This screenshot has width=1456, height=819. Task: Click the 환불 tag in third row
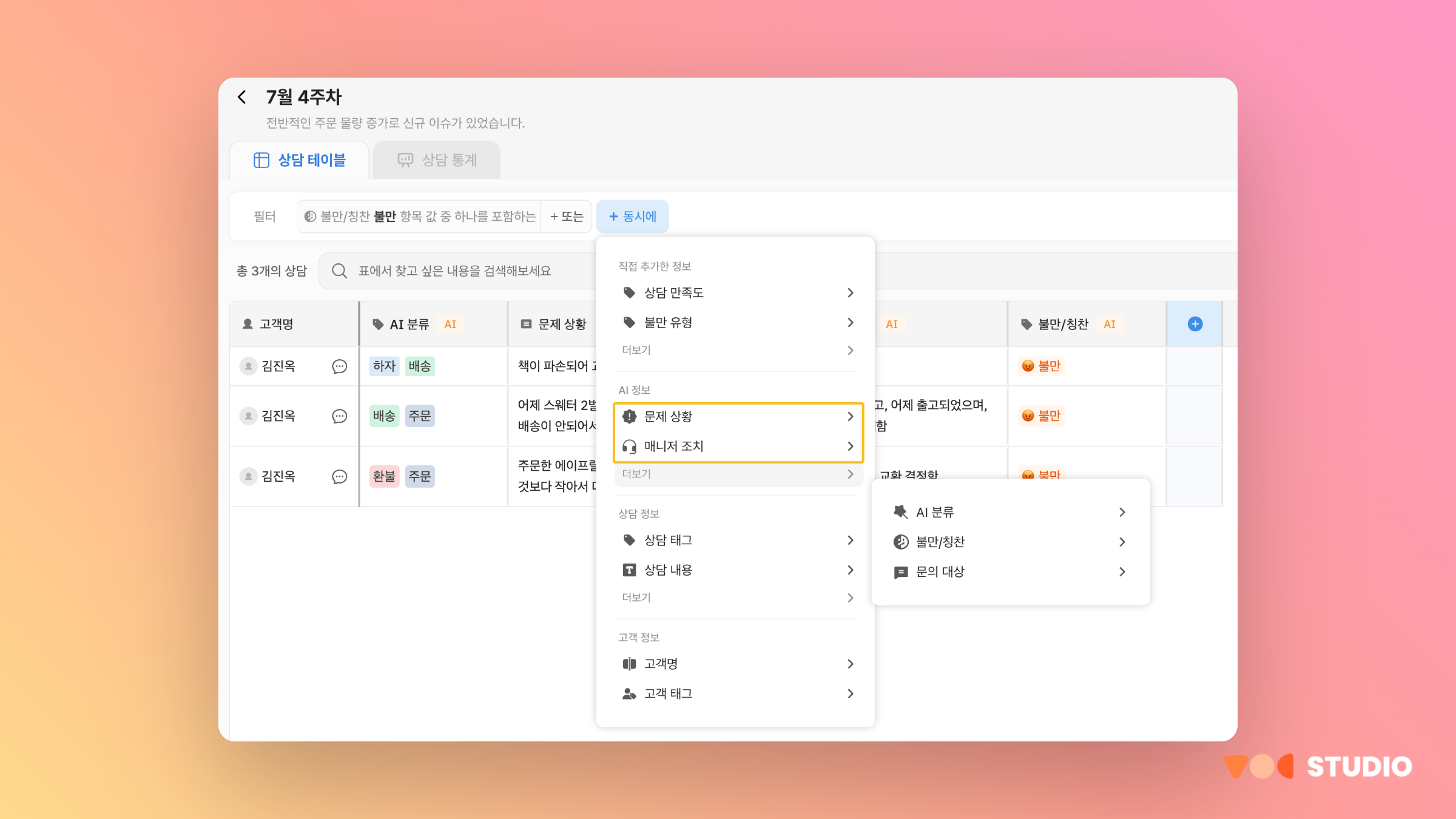[384, 477]
